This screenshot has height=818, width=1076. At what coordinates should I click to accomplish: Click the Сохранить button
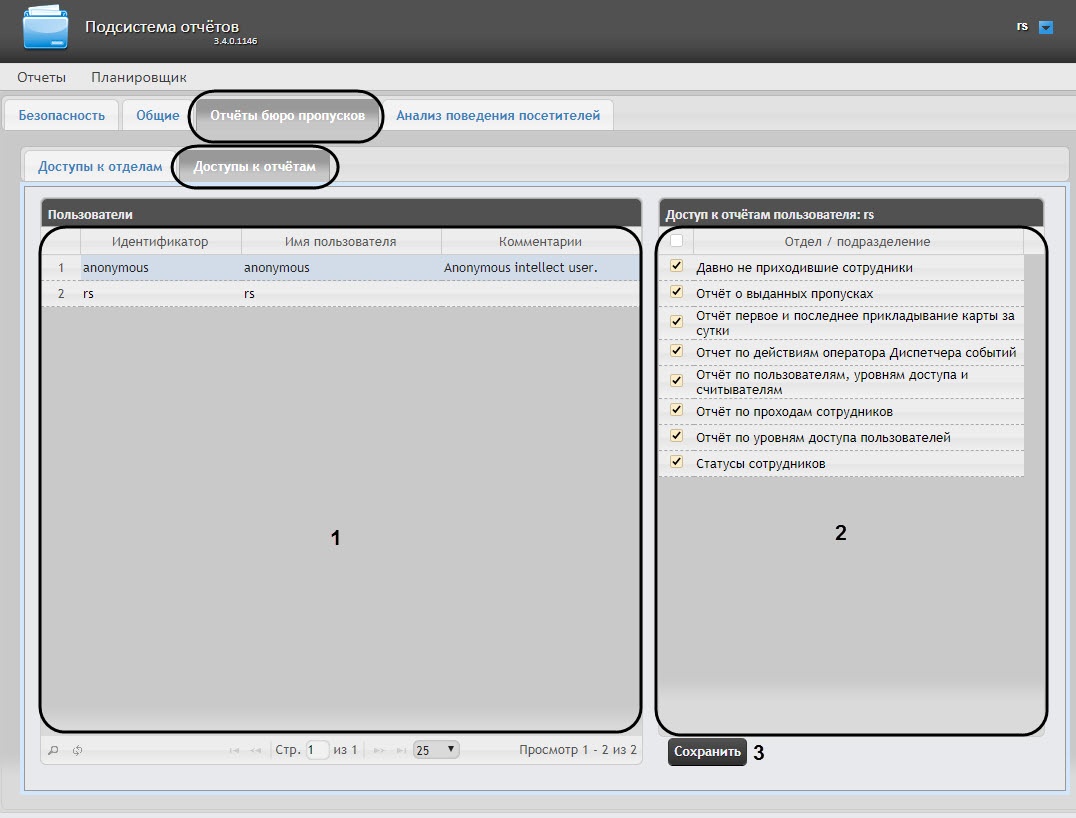tap(707, 751)
